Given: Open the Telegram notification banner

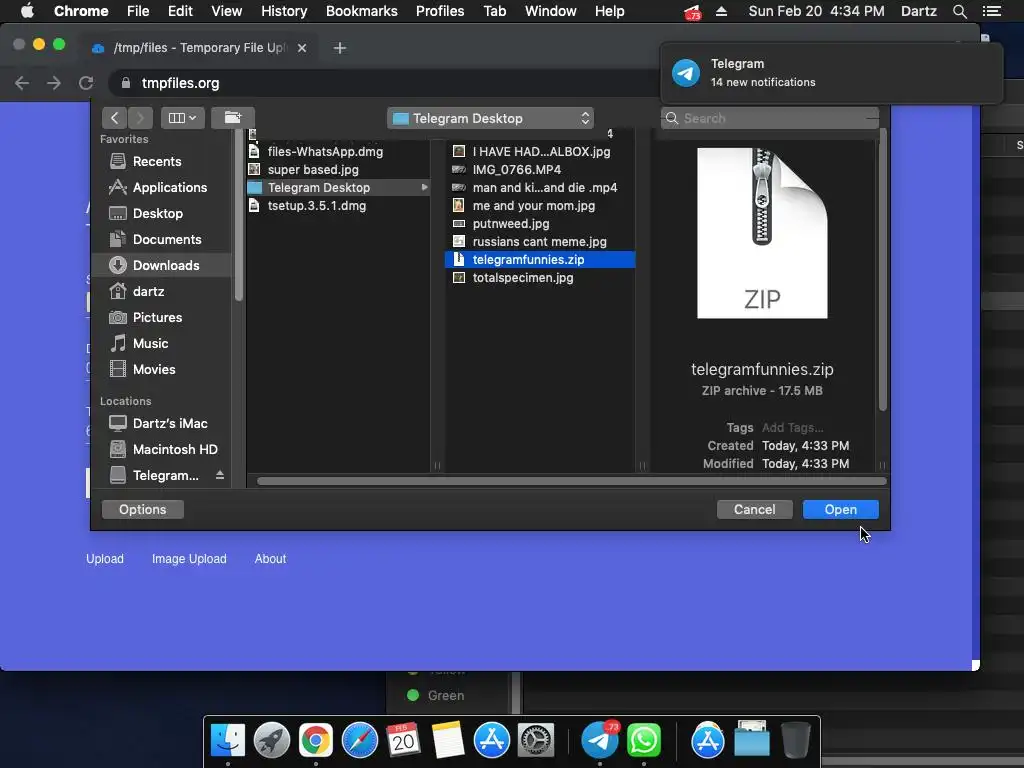Looking at the screenshot, I should [831, 72].
